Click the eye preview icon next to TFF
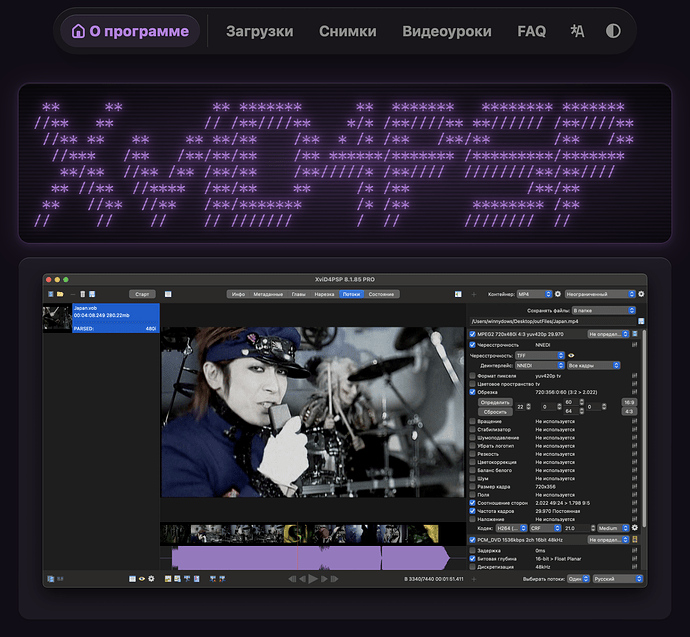The width and height of the screenshot is (690, 637). tap(571, 355)
